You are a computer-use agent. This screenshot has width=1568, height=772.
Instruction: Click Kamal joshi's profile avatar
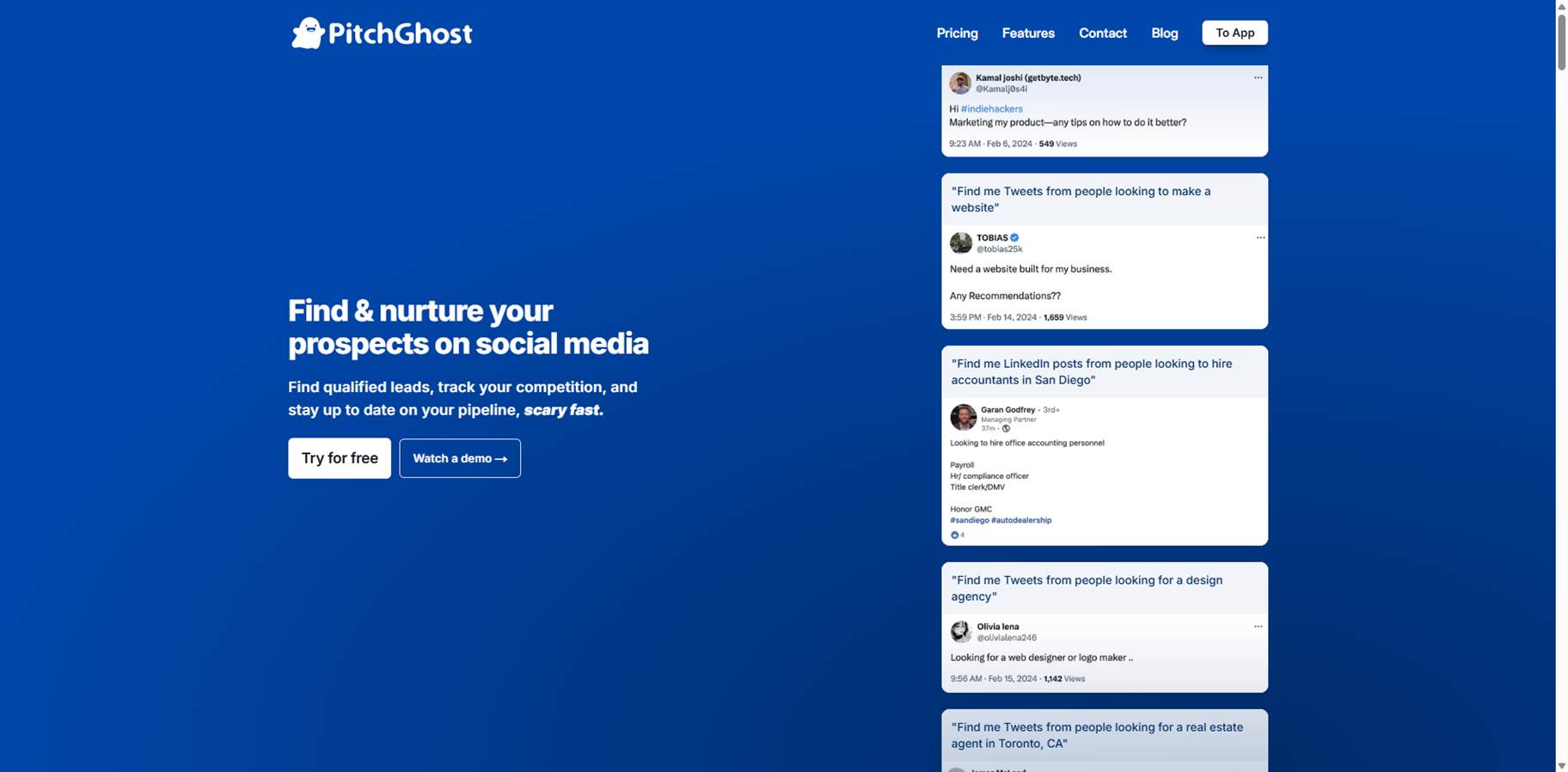(960, 83)
